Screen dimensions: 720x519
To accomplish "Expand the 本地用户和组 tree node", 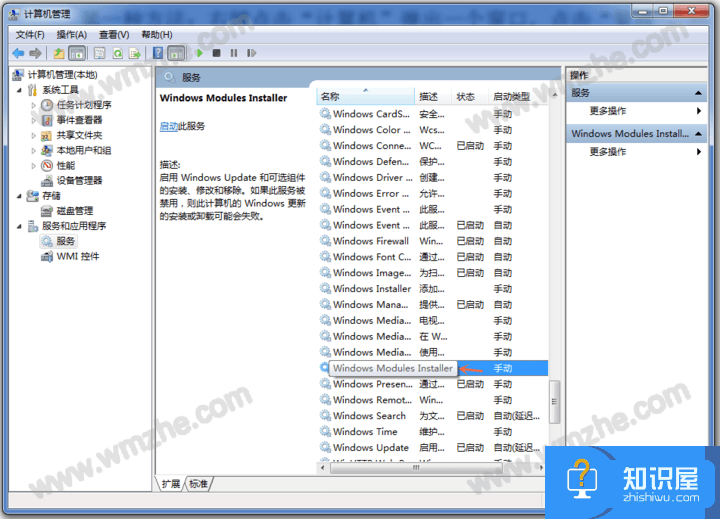I will (x=34, y=151).
